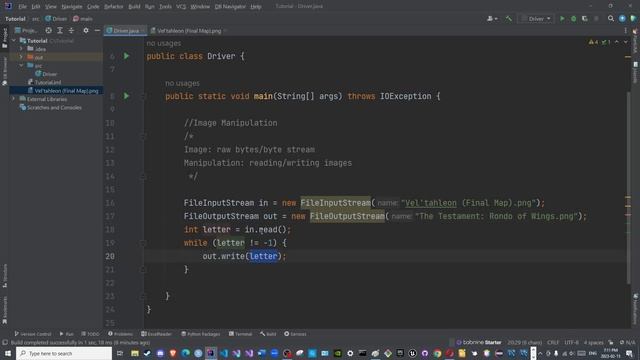
Task: Click the 4 spaces indent widget
Action: click(x=593, y=342)
